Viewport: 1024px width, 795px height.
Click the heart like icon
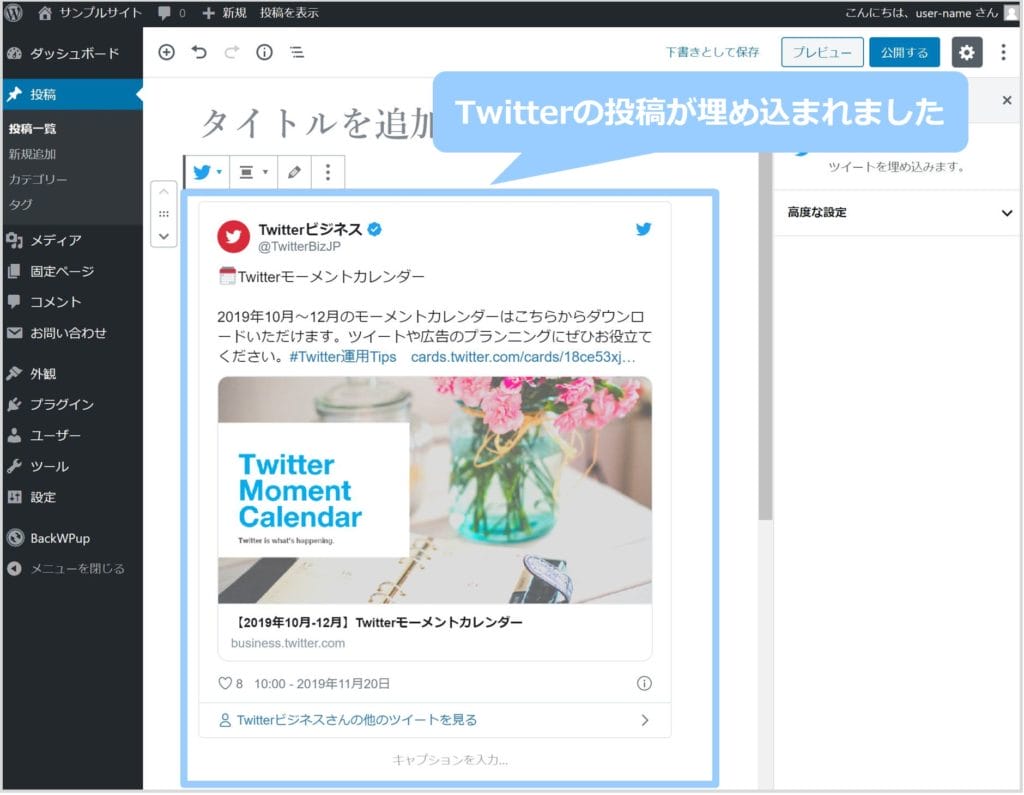click(225, 683)
